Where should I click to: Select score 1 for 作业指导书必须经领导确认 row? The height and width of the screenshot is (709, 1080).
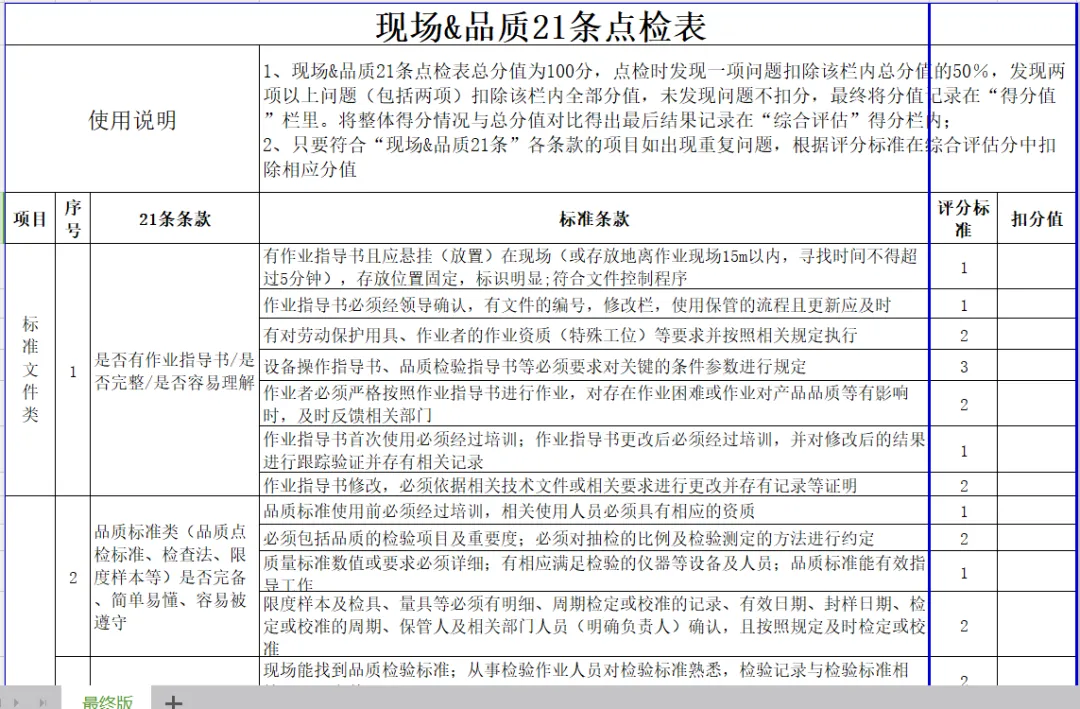(964, 305)
